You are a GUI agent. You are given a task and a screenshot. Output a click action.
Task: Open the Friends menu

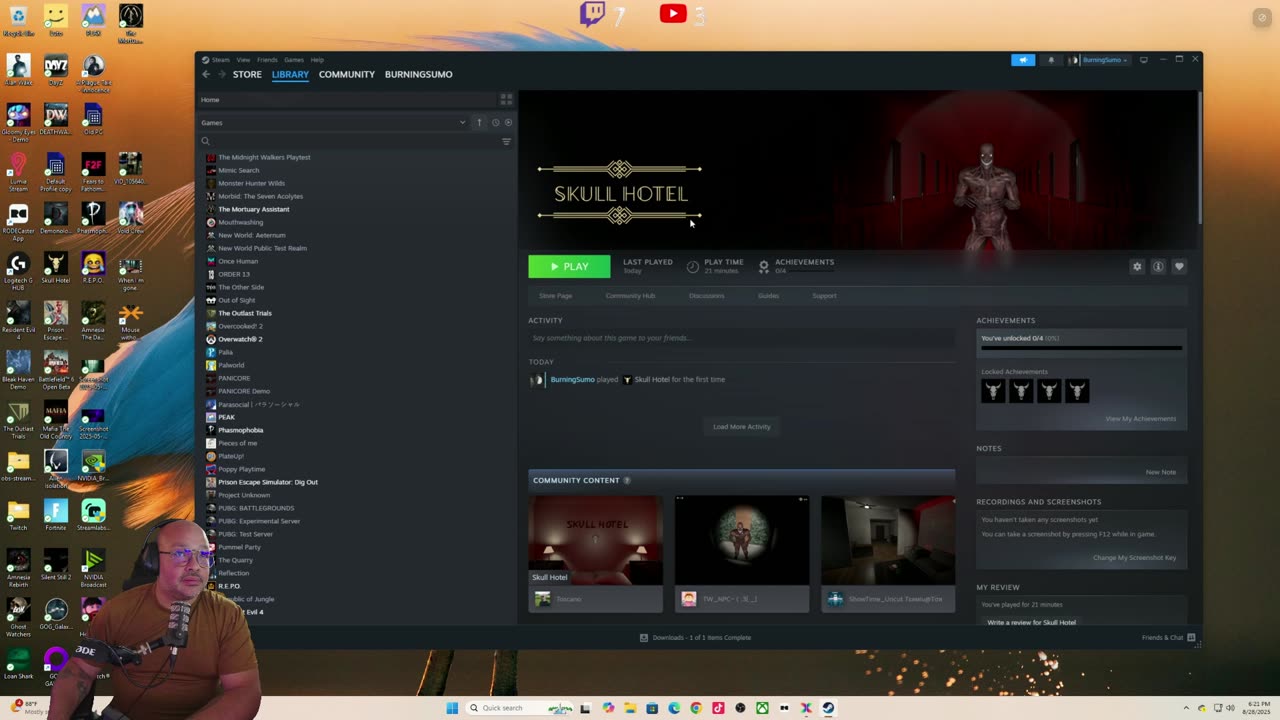coord(267,60)
